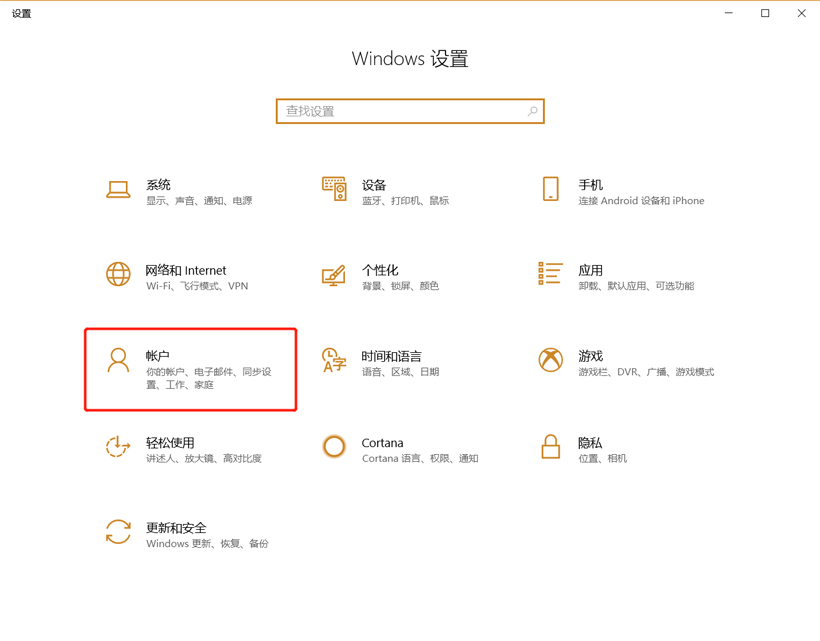
Task: Open the 更新和安全 refresh arrows icon
Action: (x=118, y=532)
